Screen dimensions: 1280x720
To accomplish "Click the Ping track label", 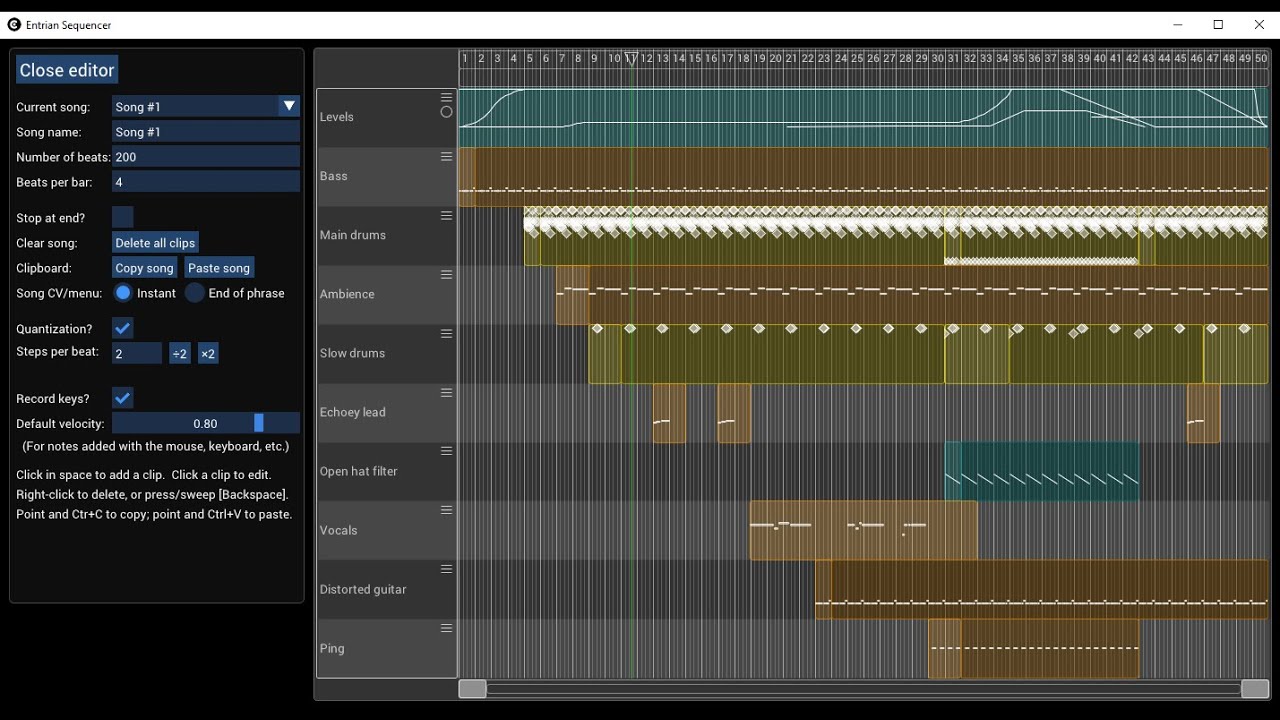I will tap(332, 648).
